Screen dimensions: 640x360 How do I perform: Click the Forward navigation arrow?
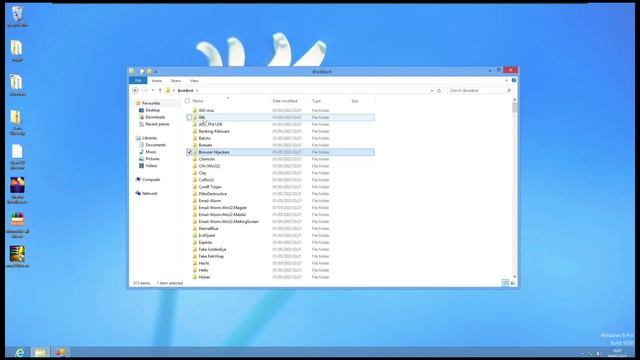(x=145, y=90)
